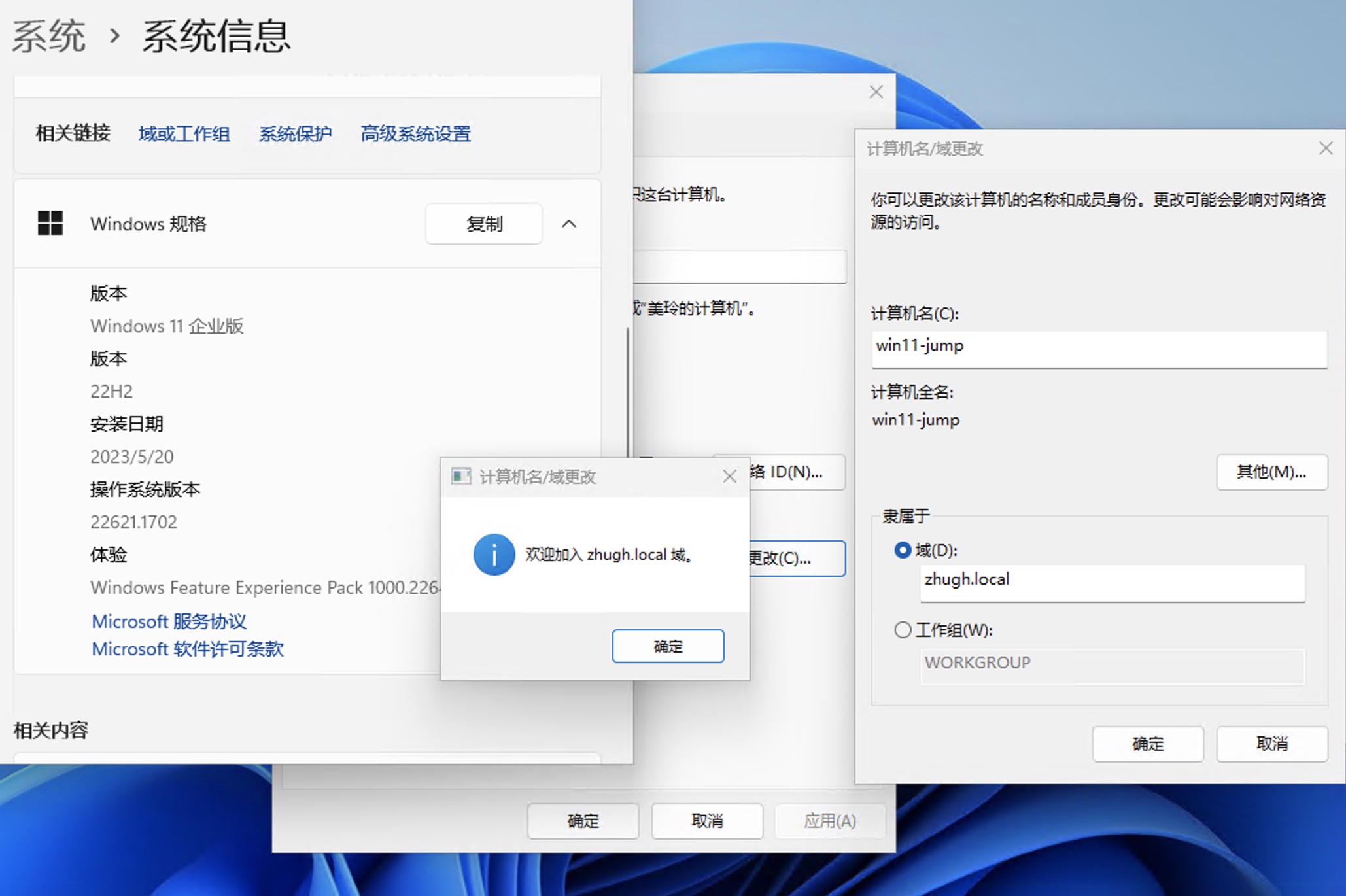Open the 域或工作组 related link

point(184,134)
